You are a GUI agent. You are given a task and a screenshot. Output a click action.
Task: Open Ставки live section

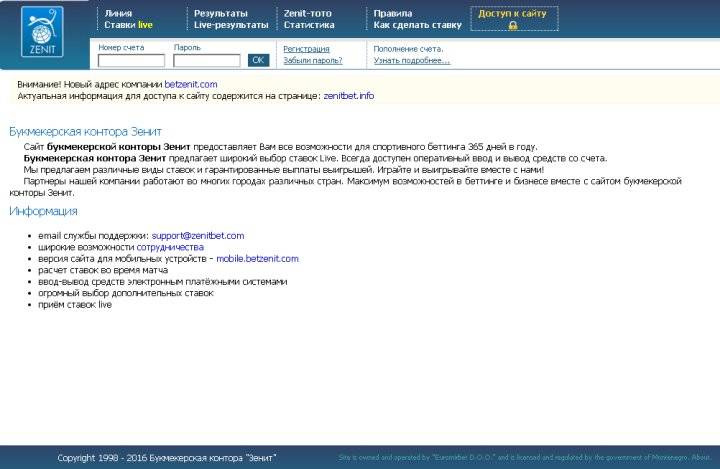[x=128, y=25]
